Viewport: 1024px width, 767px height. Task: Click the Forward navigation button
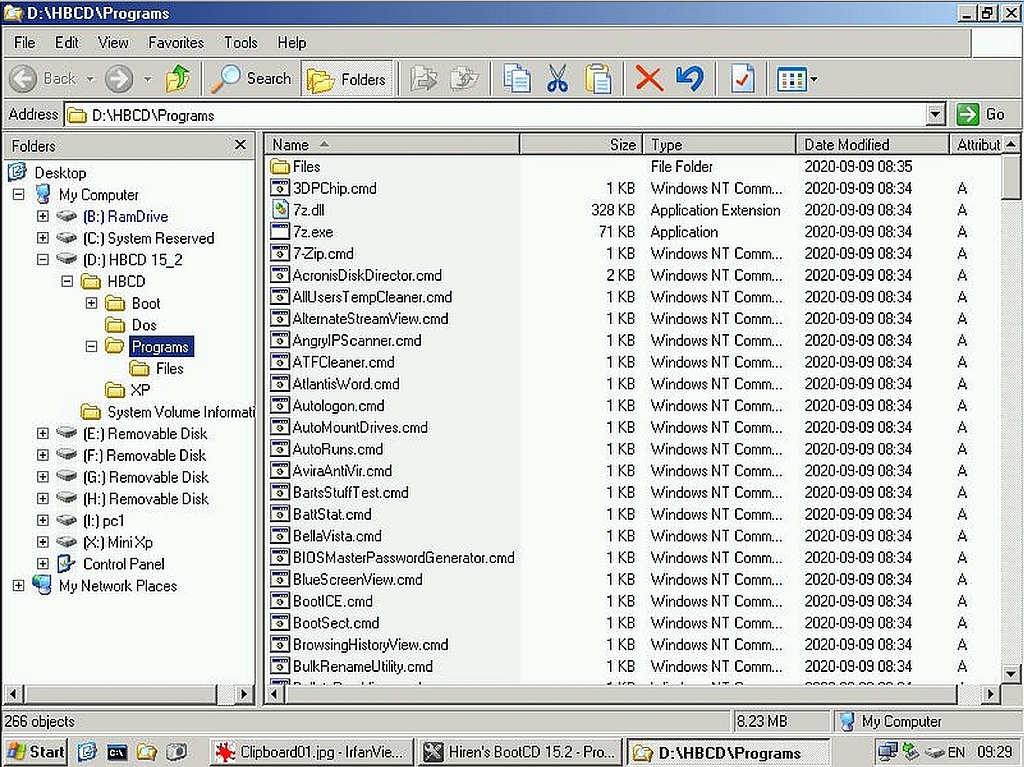pyautogui.click(x=119, y=79)
